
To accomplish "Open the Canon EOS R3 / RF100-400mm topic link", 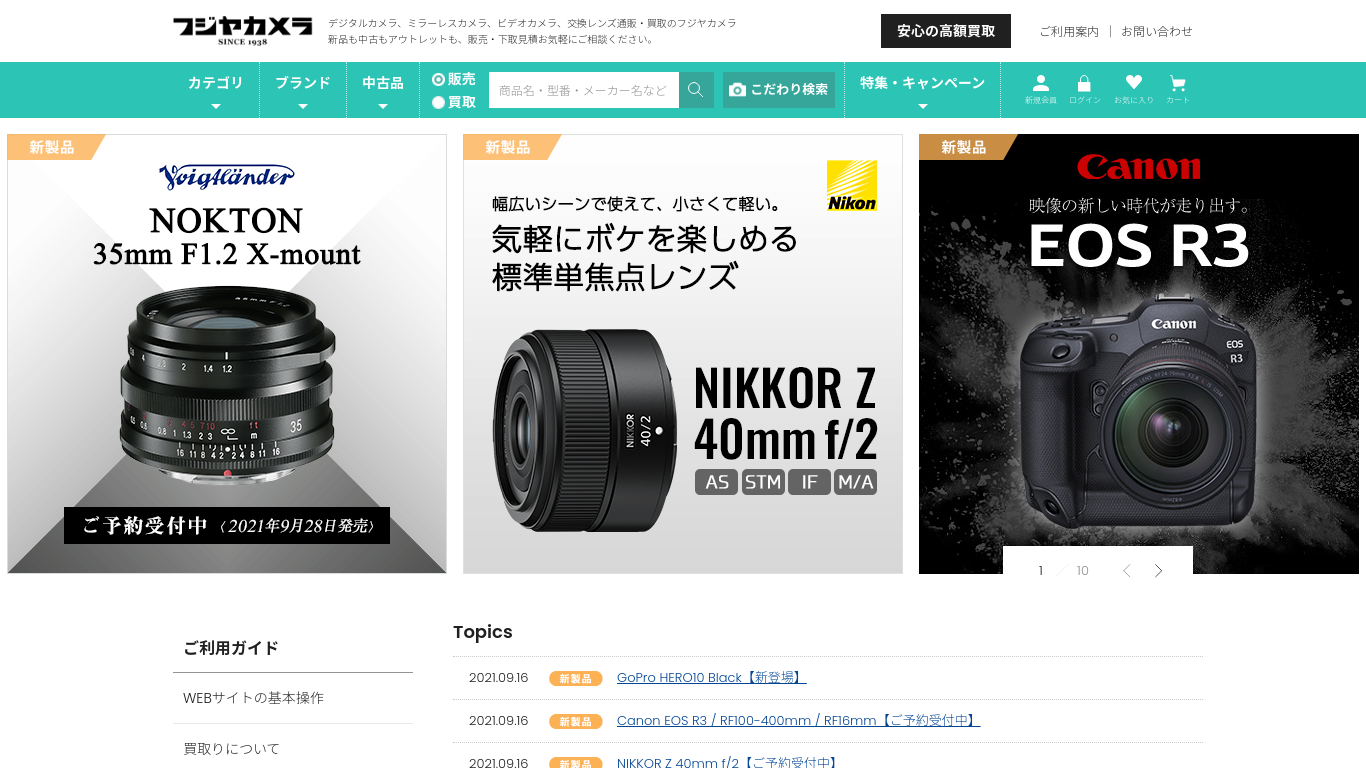I will [798, 721].
